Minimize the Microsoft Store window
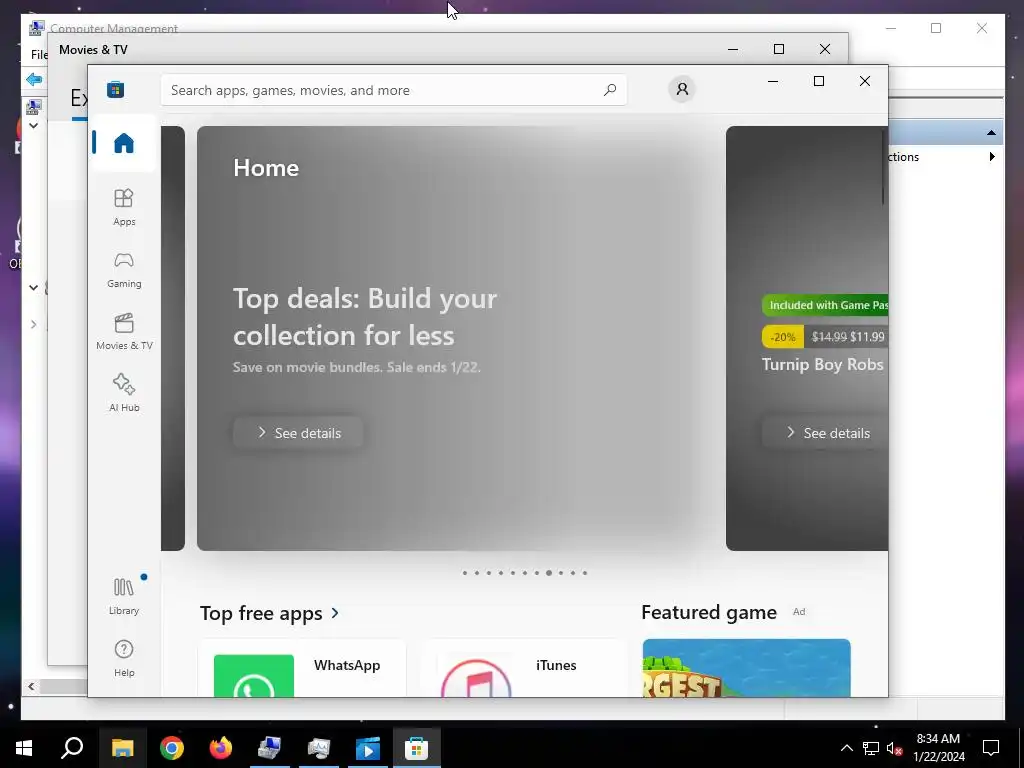The height and width of the screenshot is (768, 1024). [x=773, y=81]
